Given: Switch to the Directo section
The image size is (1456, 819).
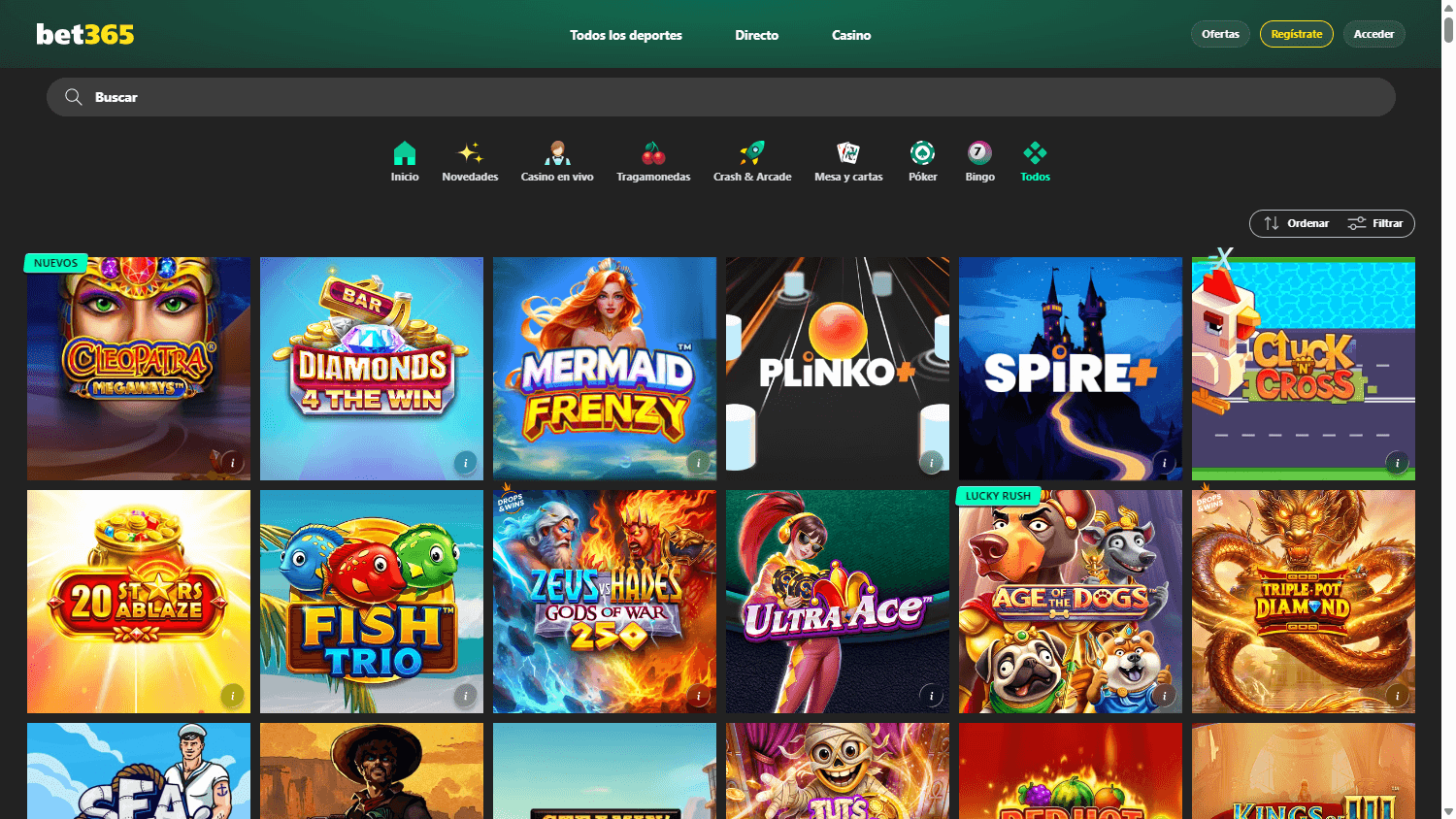Looking at the screenshot, I should pyautogui.click(x=757, y=35).
